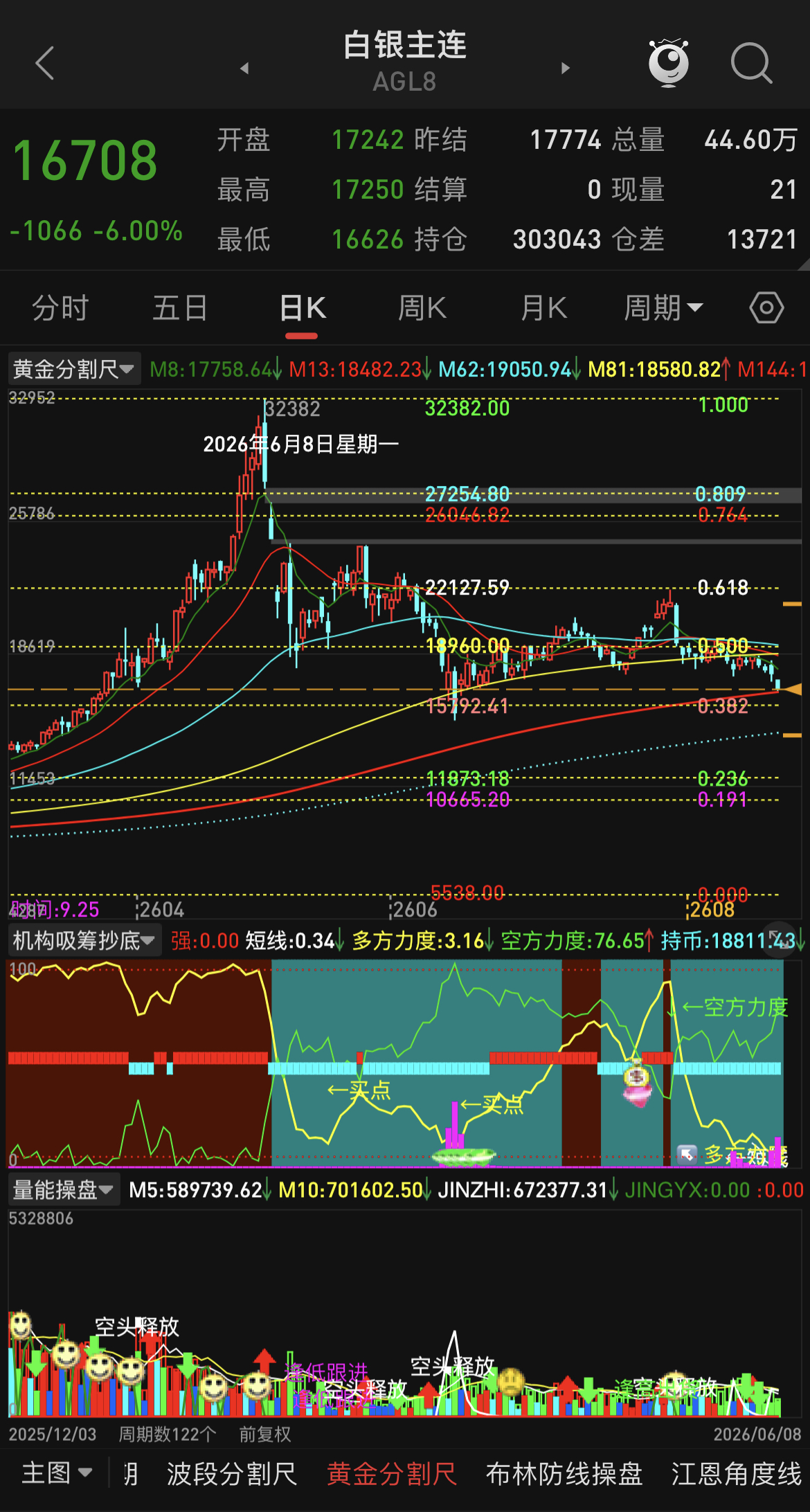Tap the Fibonacci level 15792.41
This screenshot has height=1512, width=810.
[467, 706]
